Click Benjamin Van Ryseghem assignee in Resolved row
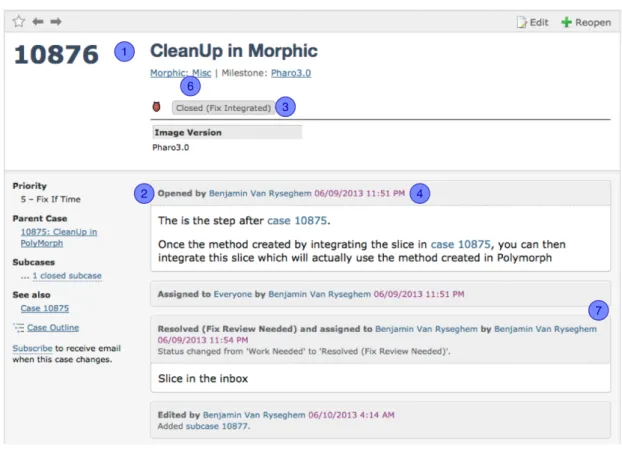This screenshot has height=449, width=622. (426, 329)
